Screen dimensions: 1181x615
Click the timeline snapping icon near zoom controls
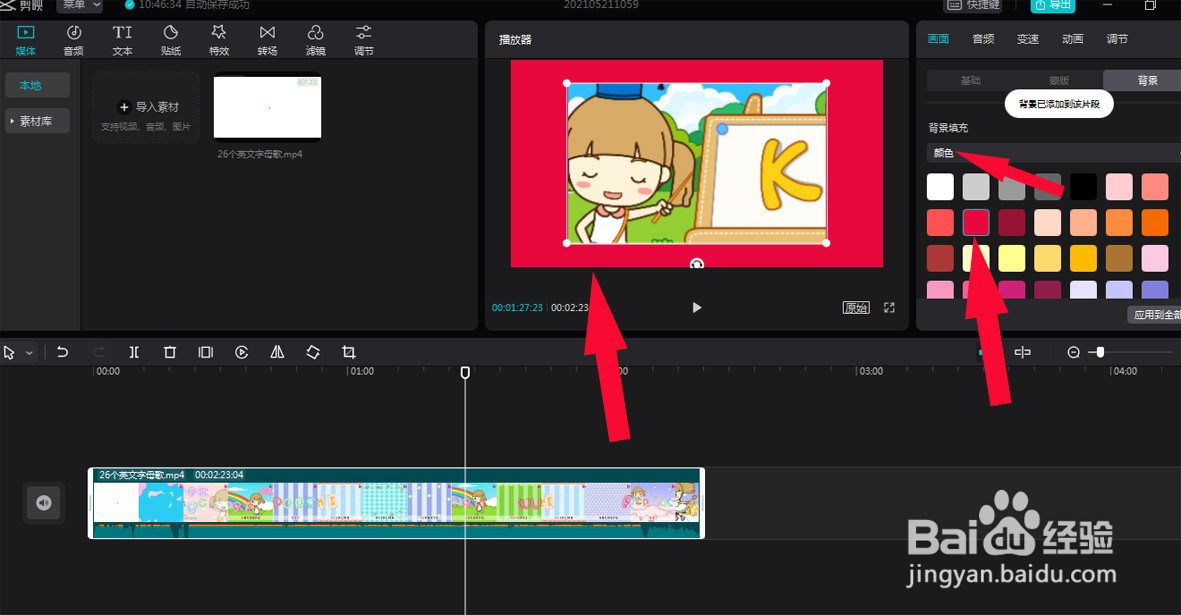1022,352
